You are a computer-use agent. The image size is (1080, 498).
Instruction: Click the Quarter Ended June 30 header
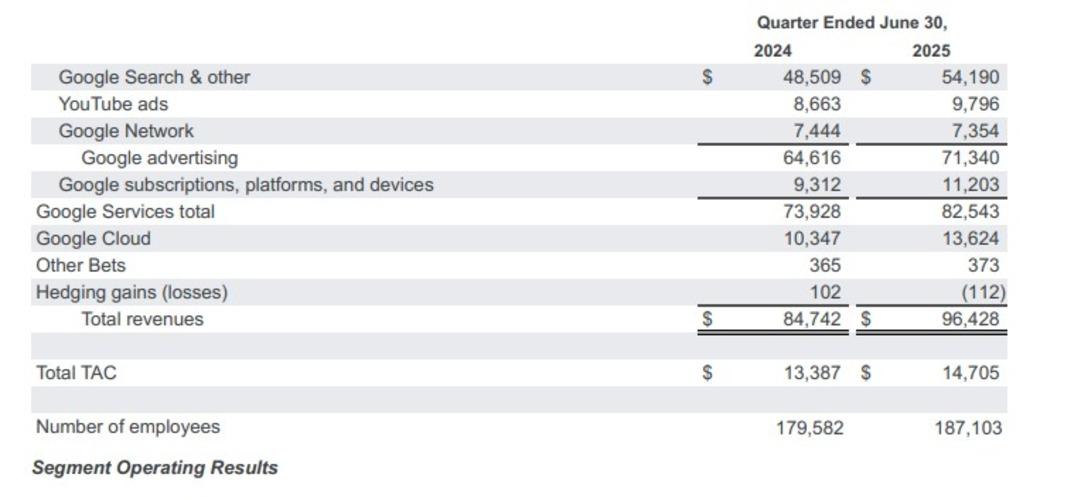(x=852, y=22)
